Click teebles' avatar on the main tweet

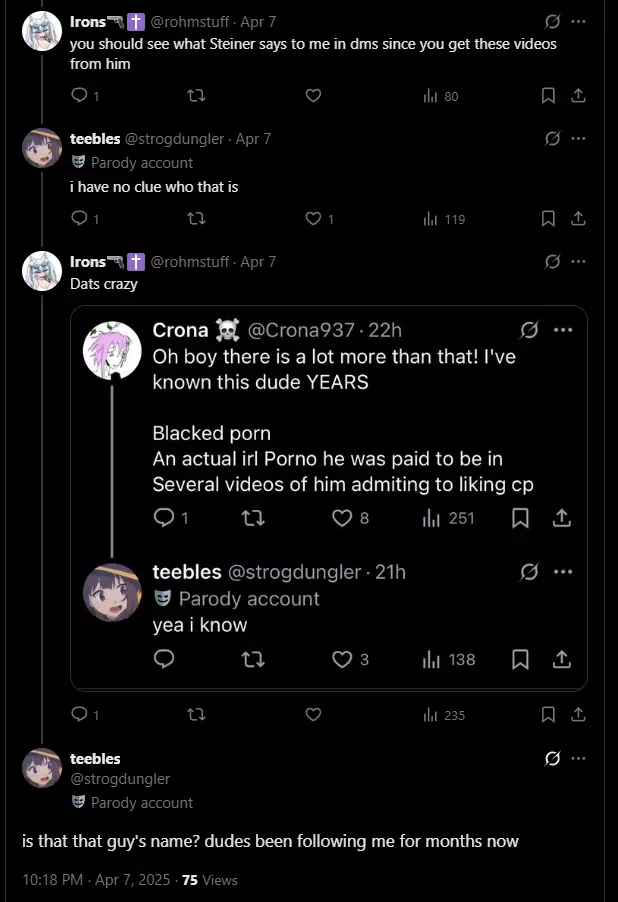pos(42,768)
